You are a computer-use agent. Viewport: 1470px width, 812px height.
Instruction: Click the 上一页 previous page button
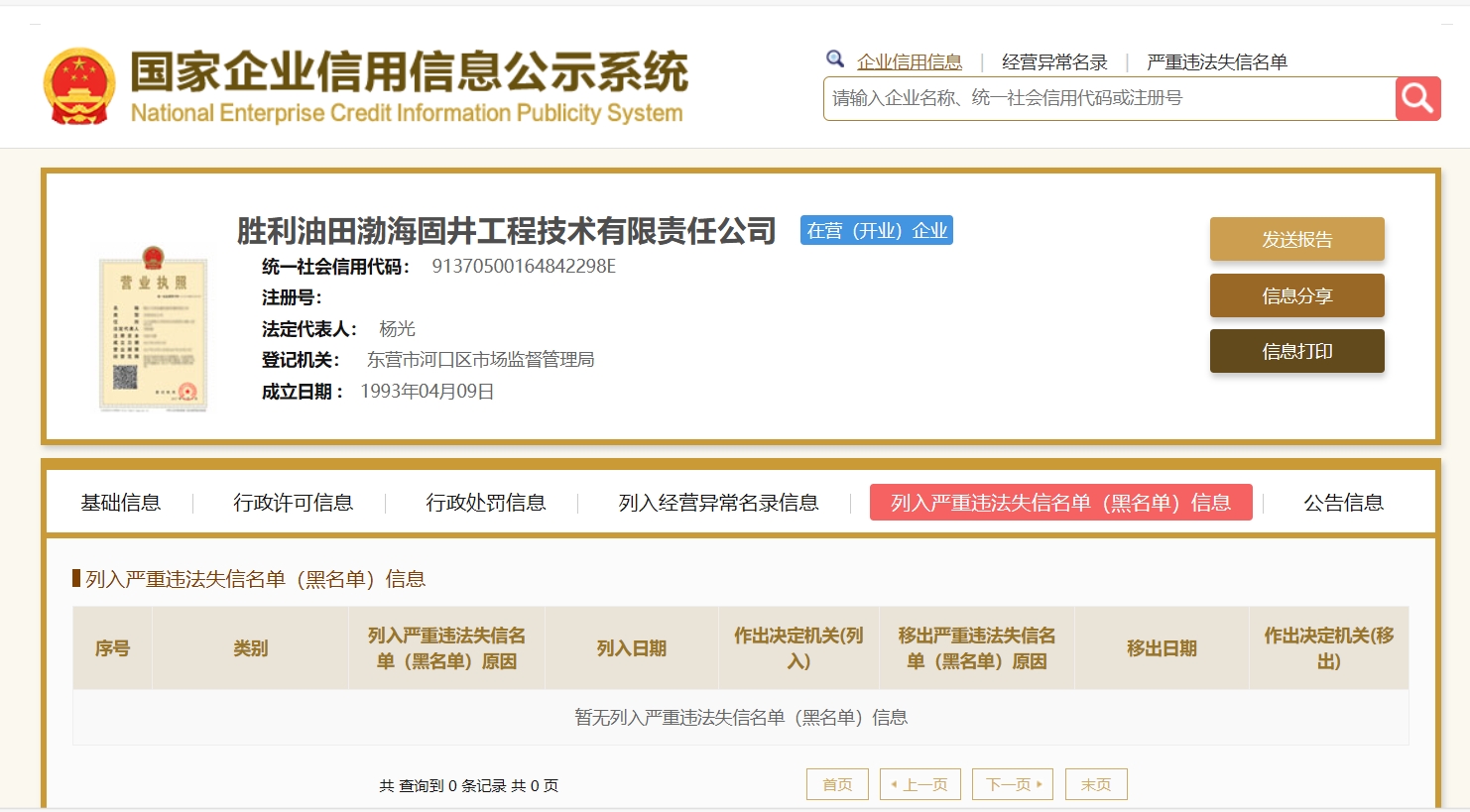pyautogui.click(x=919, y=784)
